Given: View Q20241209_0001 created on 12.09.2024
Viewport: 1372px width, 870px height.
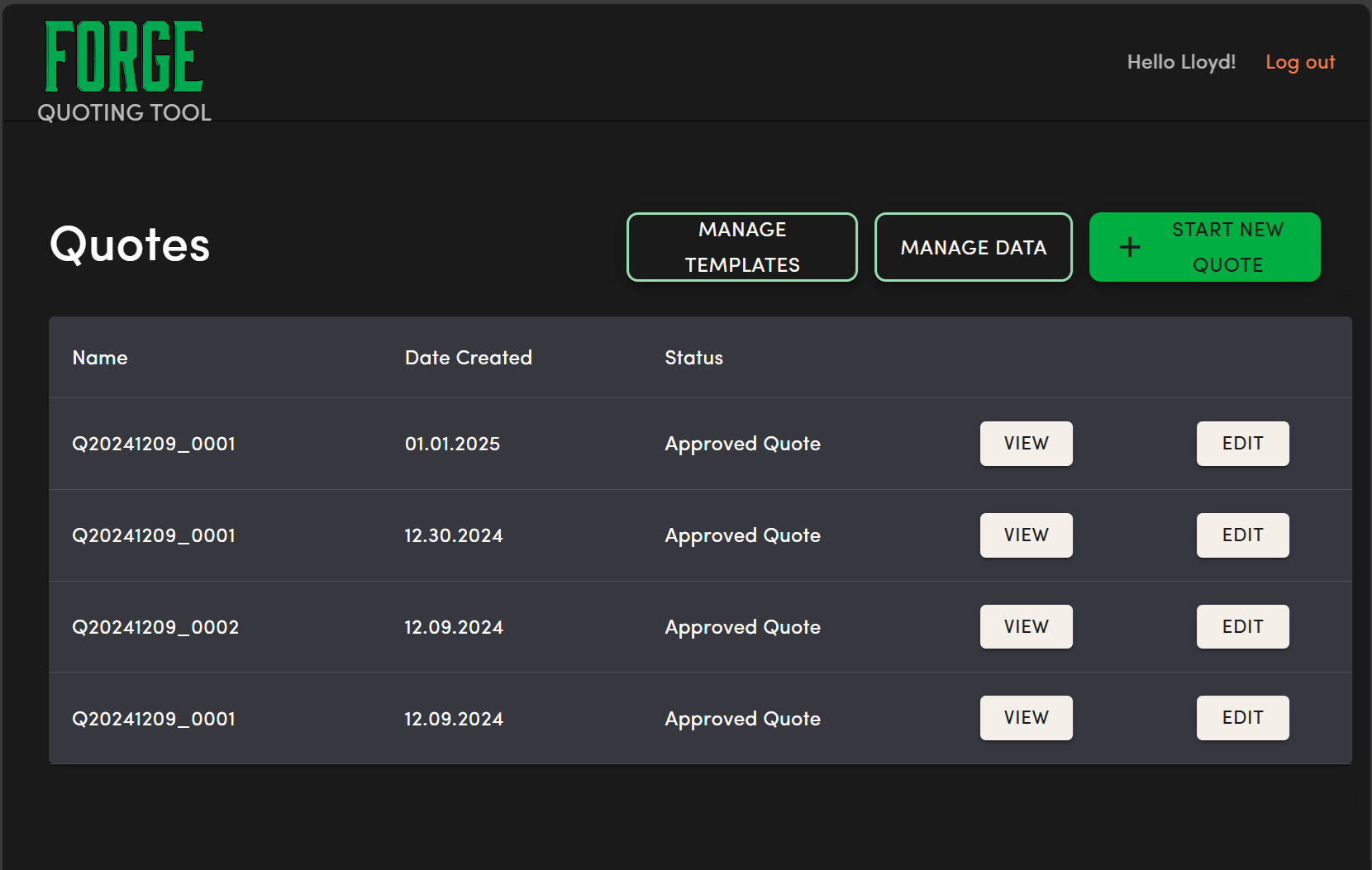Looking at the screenshot, I should 1026,718.
